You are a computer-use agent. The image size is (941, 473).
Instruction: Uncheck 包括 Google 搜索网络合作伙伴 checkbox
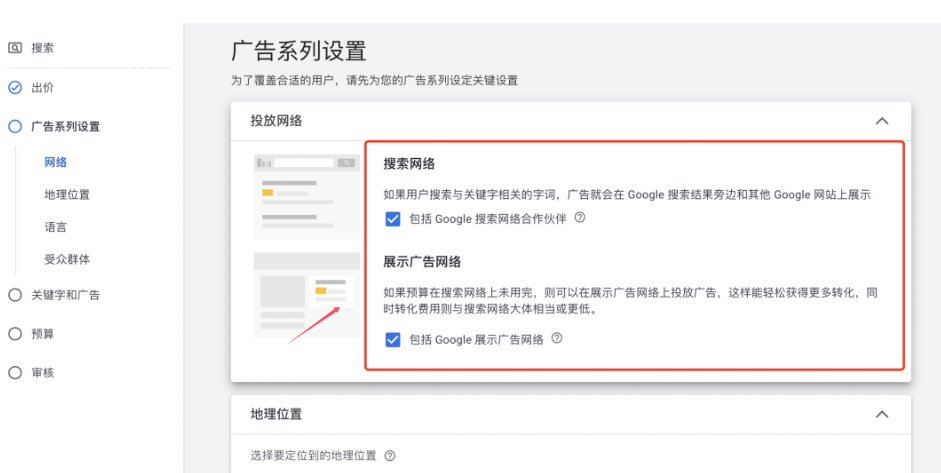pyautogui.click(x=393, y=219)
